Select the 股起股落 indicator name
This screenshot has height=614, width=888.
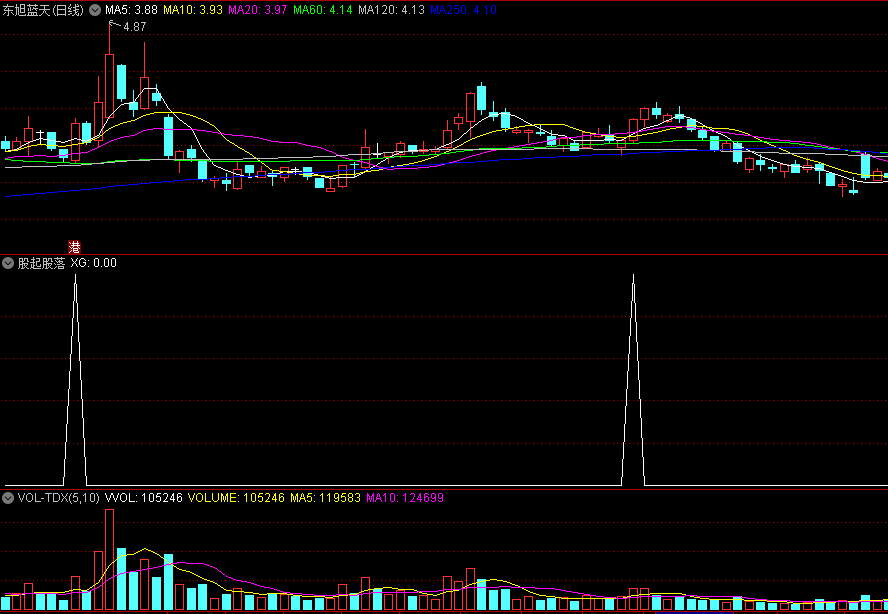[x=41, y=263]
